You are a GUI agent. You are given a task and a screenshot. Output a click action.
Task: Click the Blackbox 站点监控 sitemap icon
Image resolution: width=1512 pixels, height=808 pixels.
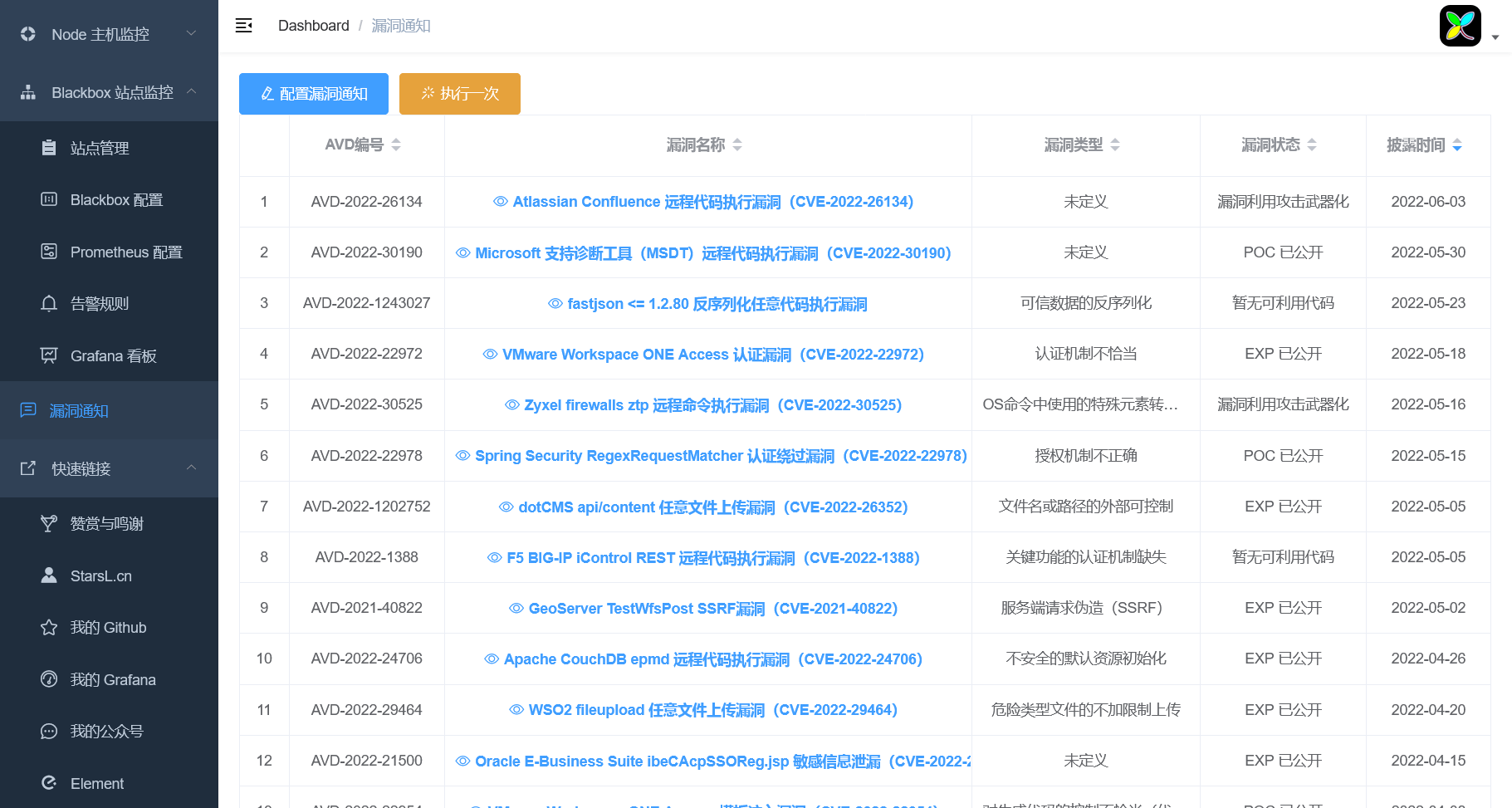pos(28,92)
